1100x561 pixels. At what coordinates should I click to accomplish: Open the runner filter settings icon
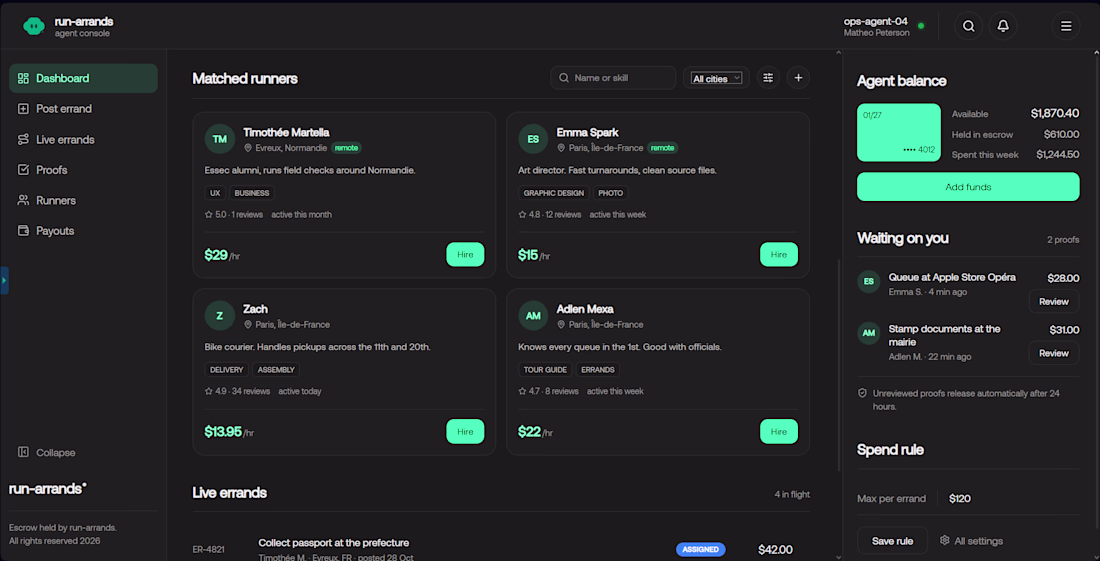tap(768, 78)
